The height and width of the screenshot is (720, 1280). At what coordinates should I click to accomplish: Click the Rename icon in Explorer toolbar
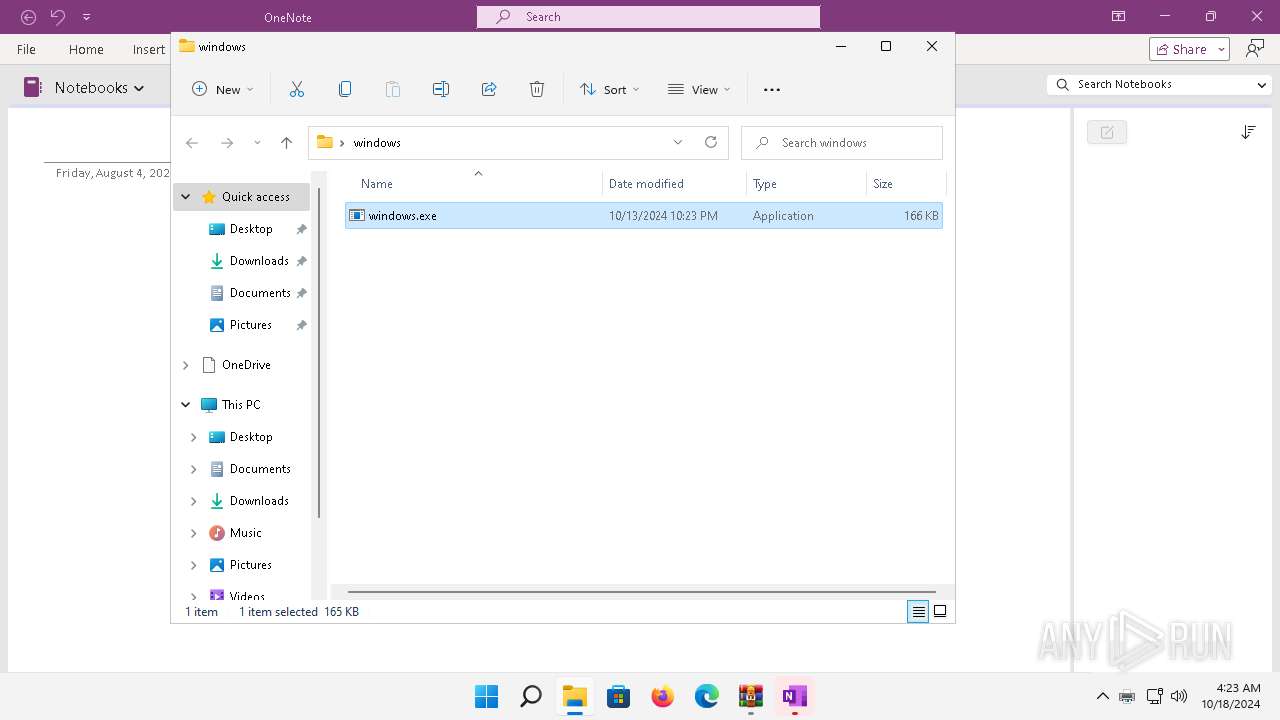(441, 89)
